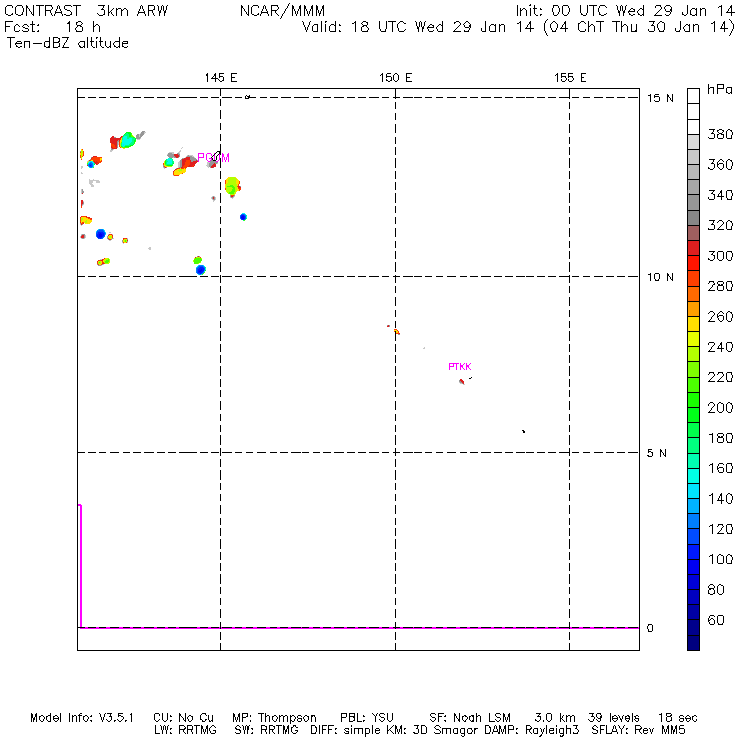The width and height of the screenshot is (740, 740).
Task: Click the "DIFF: simple" footer entry
Action: pos(346,730)
